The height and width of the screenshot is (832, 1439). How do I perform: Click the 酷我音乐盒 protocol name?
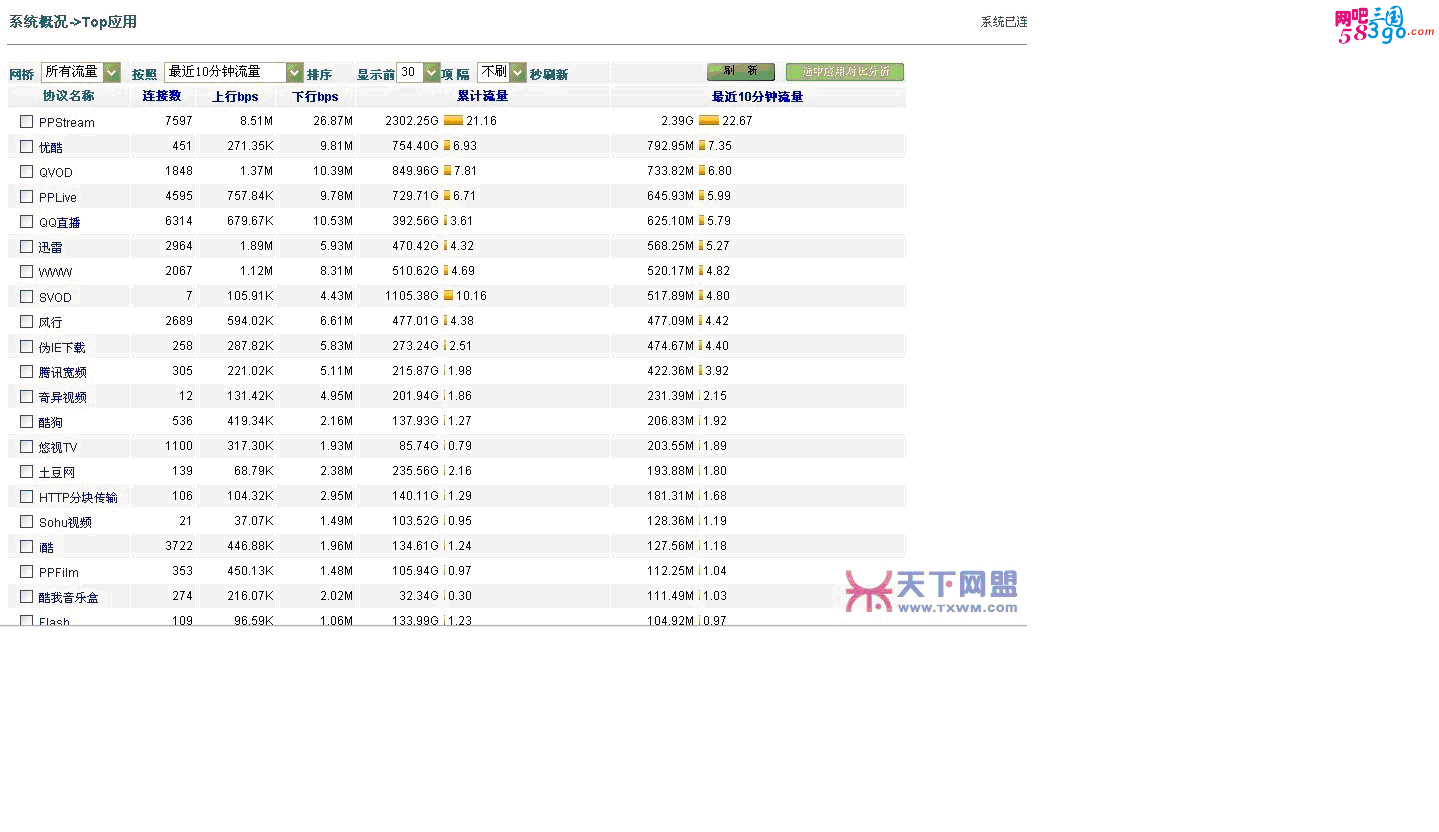(x=69, y=597)
